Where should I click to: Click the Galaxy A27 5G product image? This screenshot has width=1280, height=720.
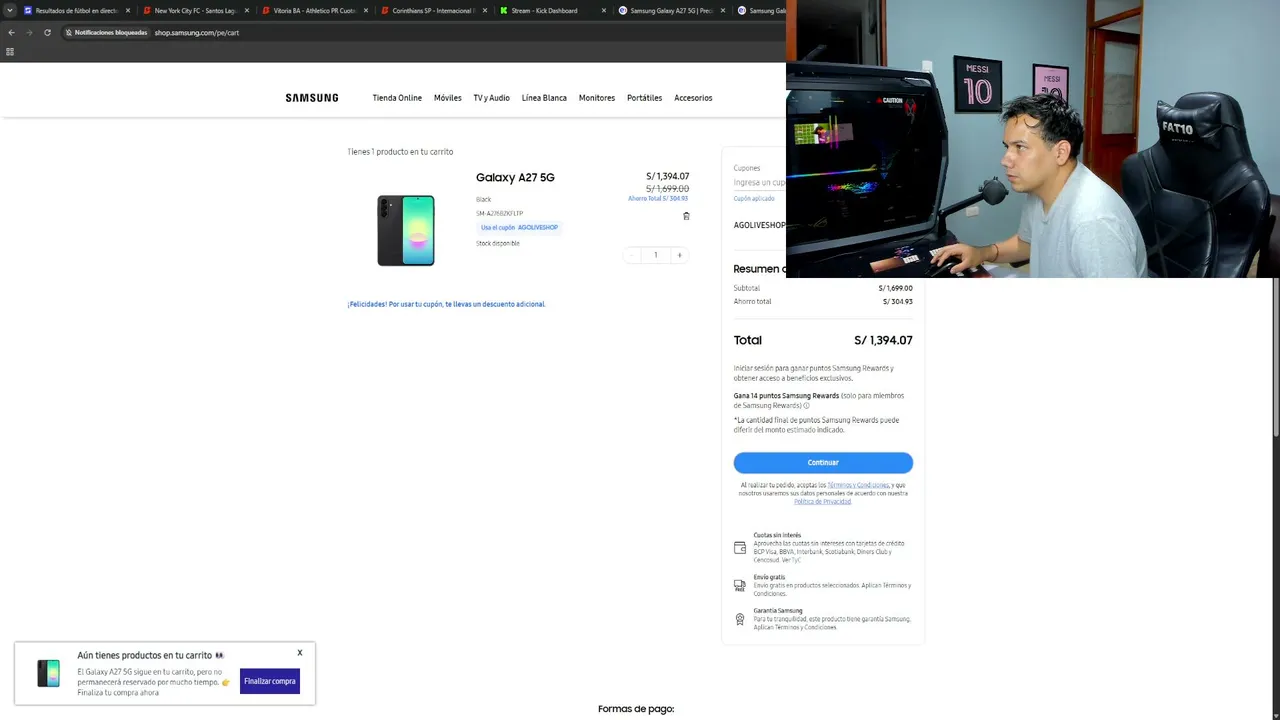point(406,231)
